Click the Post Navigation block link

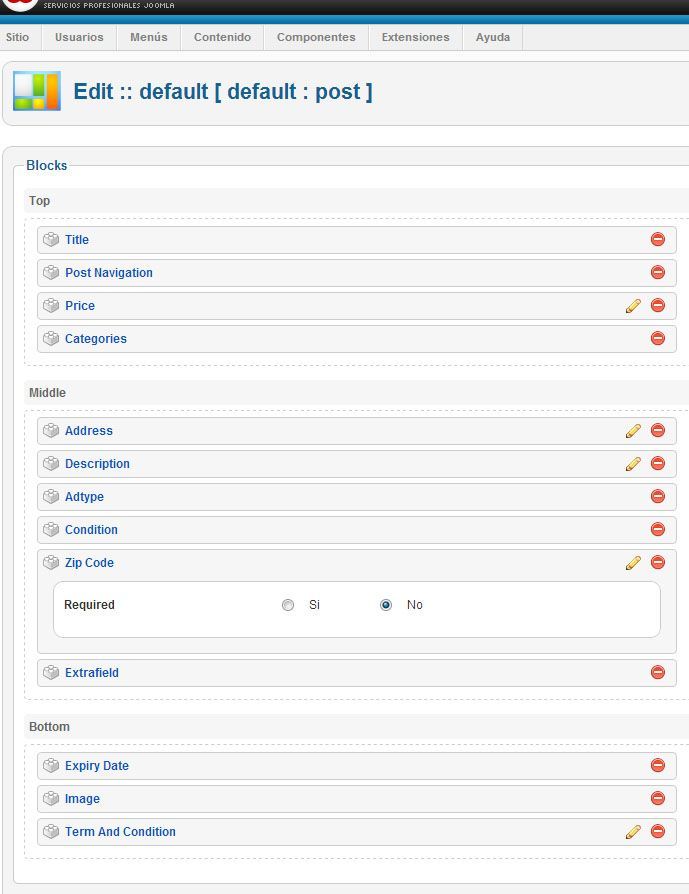tap(109, 273)
